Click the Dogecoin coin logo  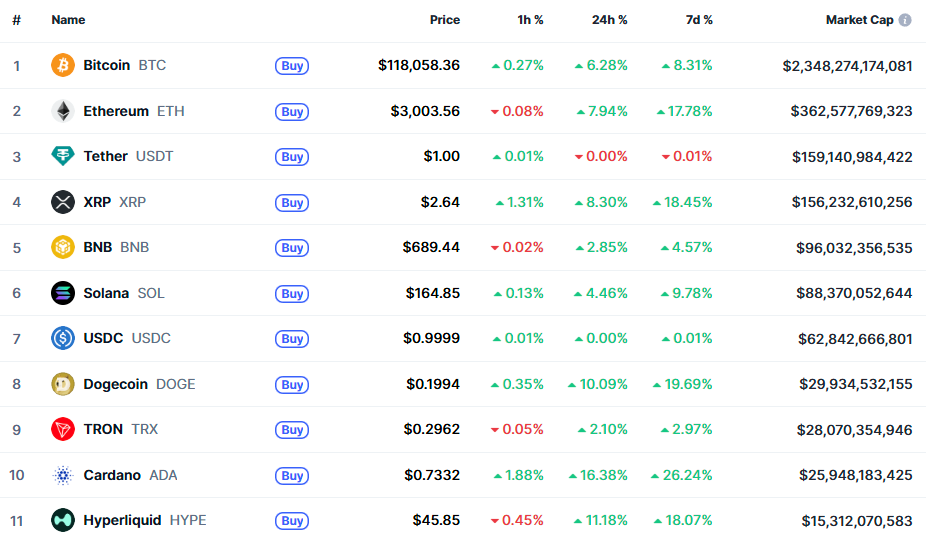pos(63,384)
